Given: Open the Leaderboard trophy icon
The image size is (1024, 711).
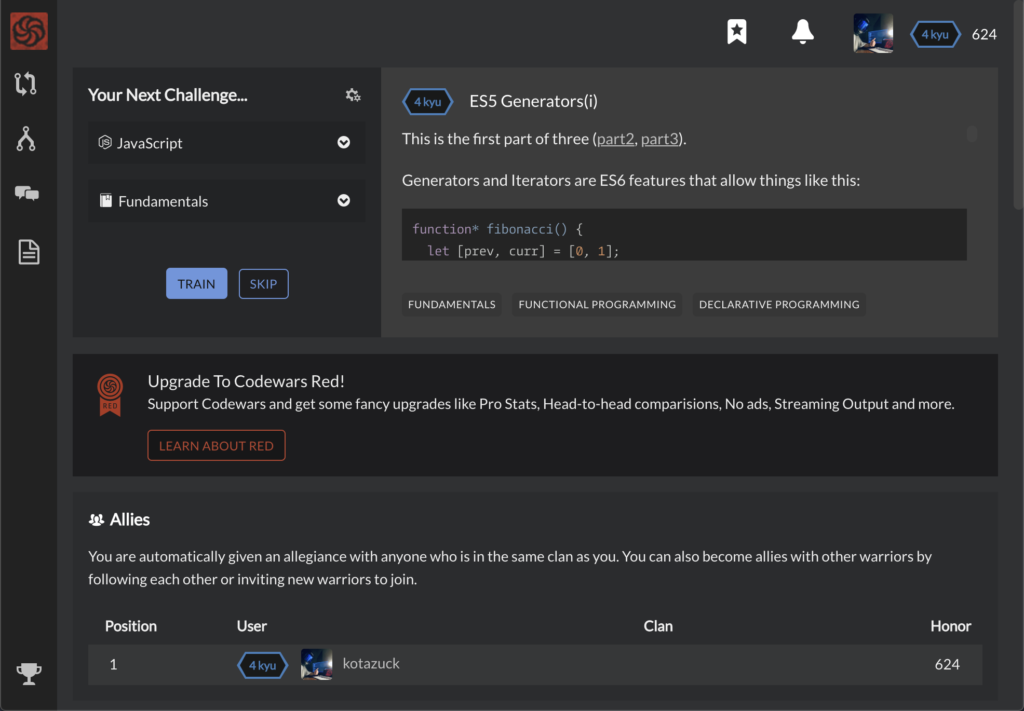Looking at the screenshot, I should (29, 673).
